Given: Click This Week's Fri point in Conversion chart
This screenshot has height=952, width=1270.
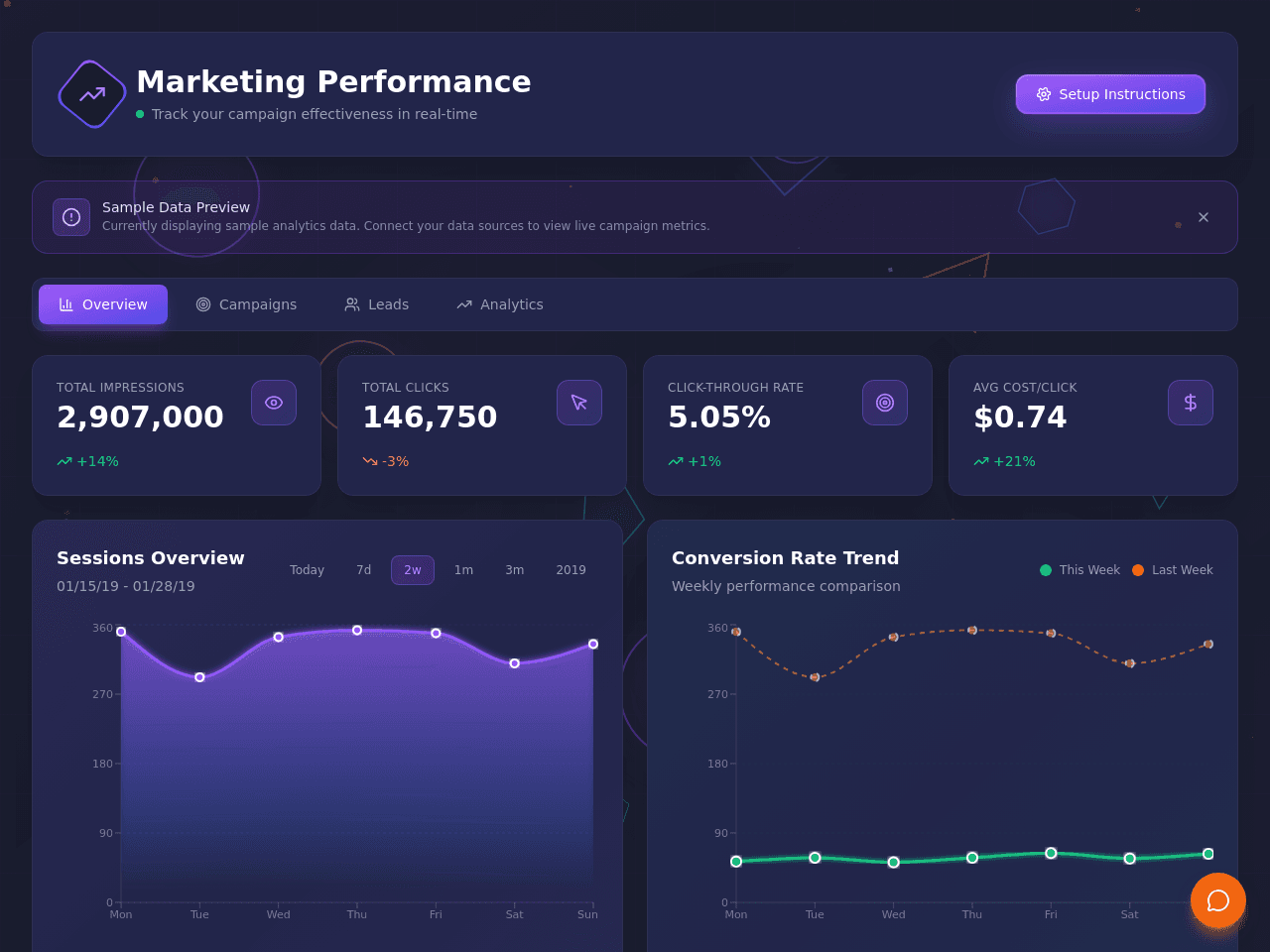Looking at the screenshot, I should [1051, 853].
